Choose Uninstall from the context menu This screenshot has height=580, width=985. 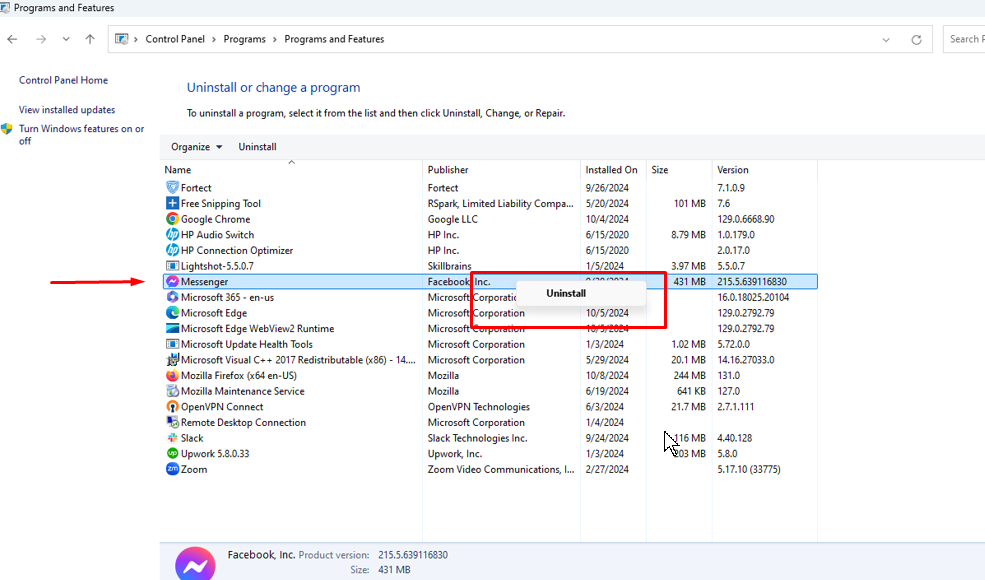pyautogui.click(x=566, y=293)
